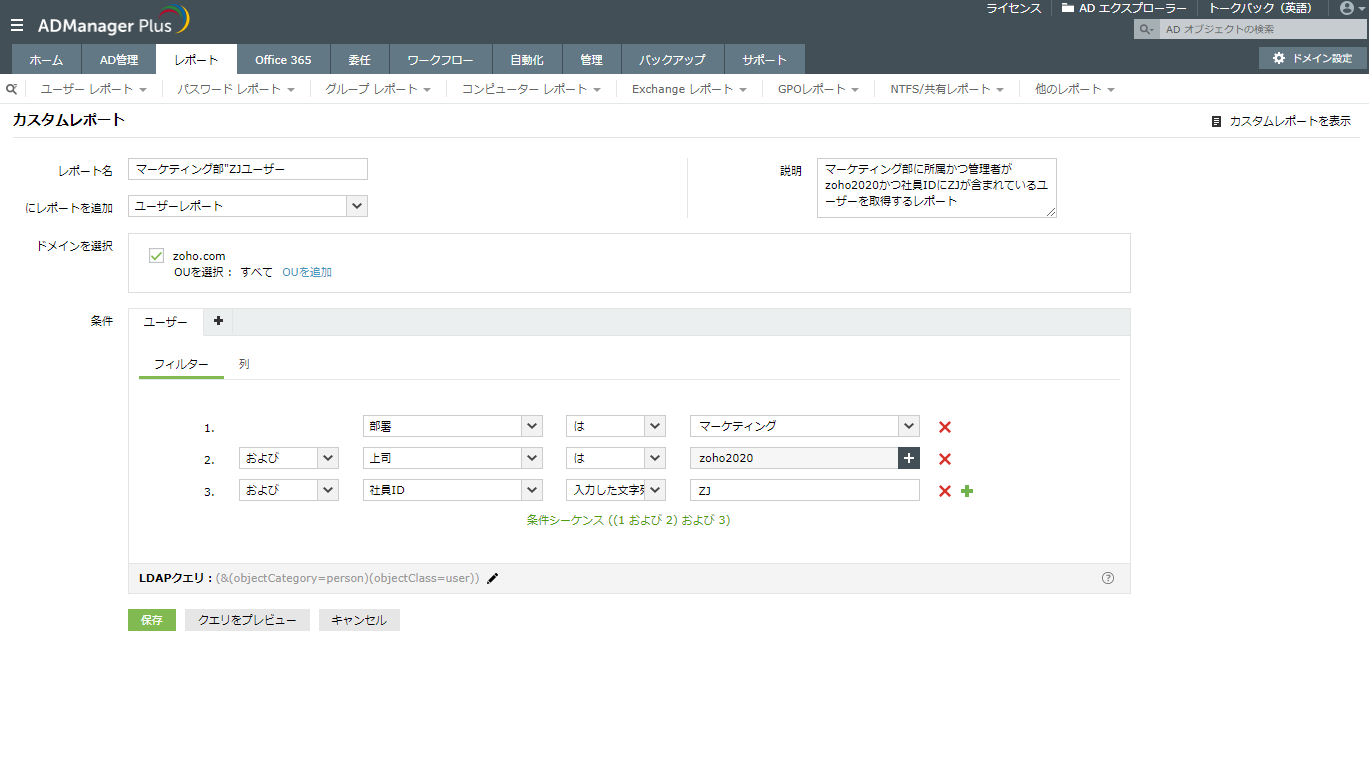
Task: Switch to the 管理 tab
Action: tap(592, 59)
